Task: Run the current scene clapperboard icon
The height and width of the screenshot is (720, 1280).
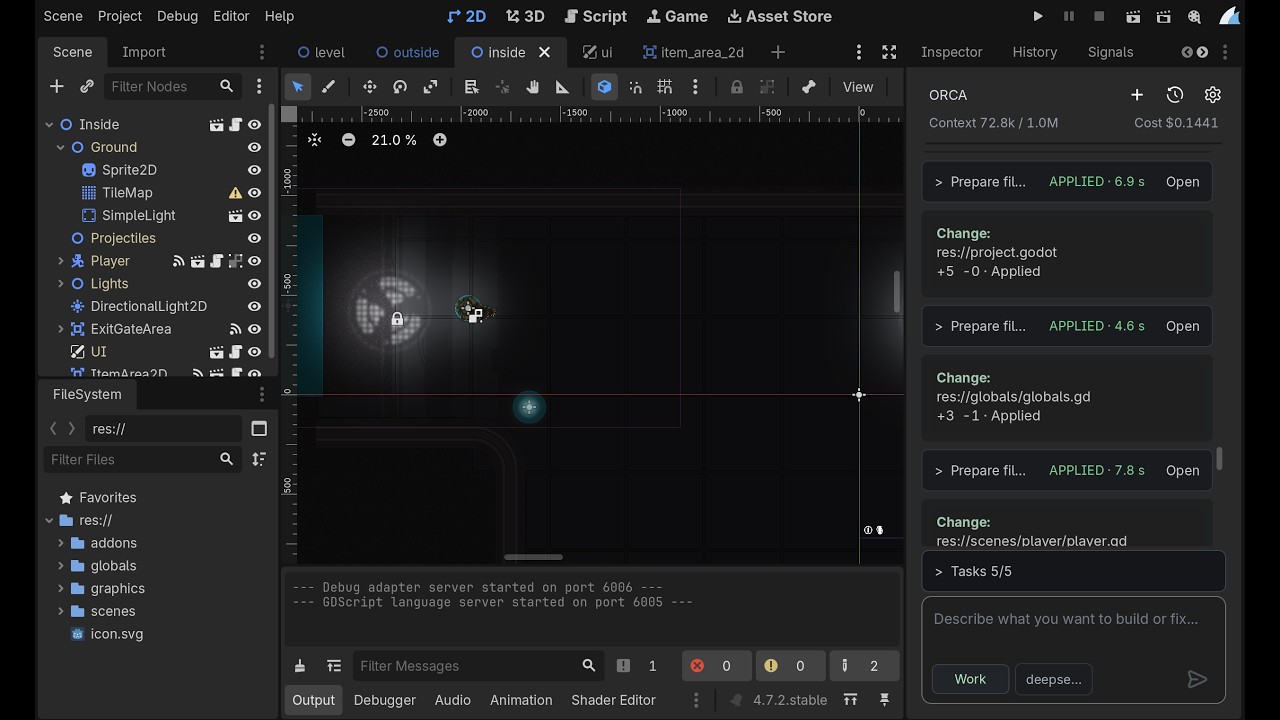Action: pos(1133,16)
